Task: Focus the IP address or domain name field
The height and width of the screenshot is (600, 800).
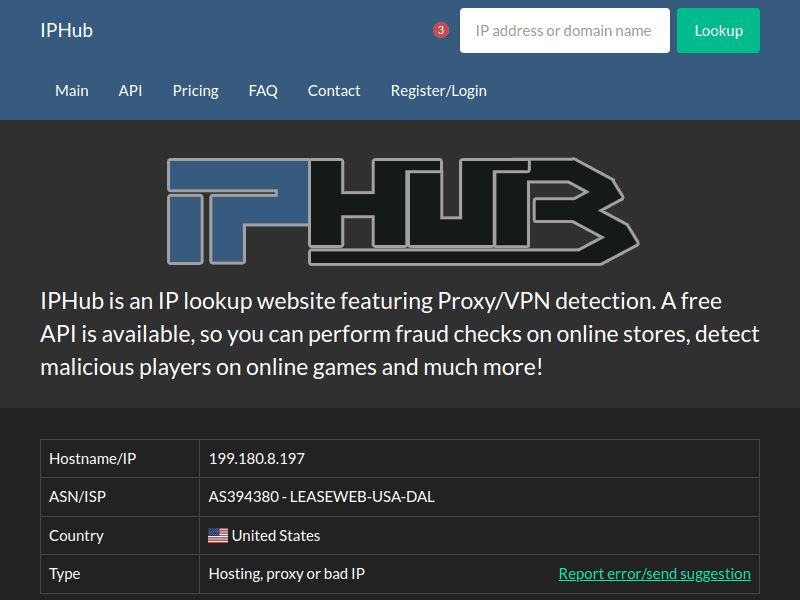Action: point(564,31)
